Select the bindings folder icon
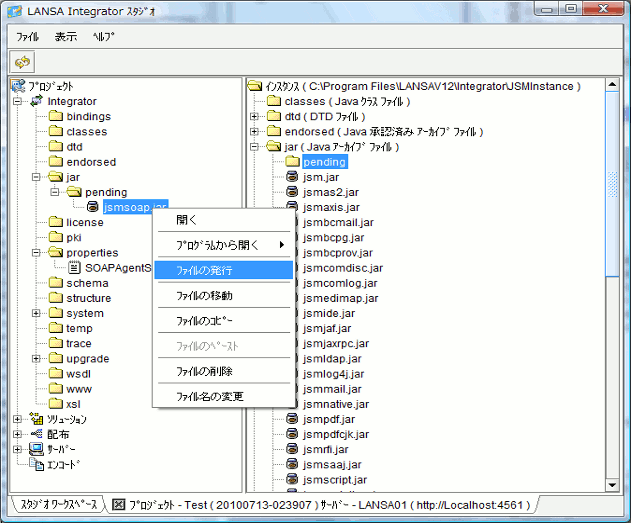 56,116
